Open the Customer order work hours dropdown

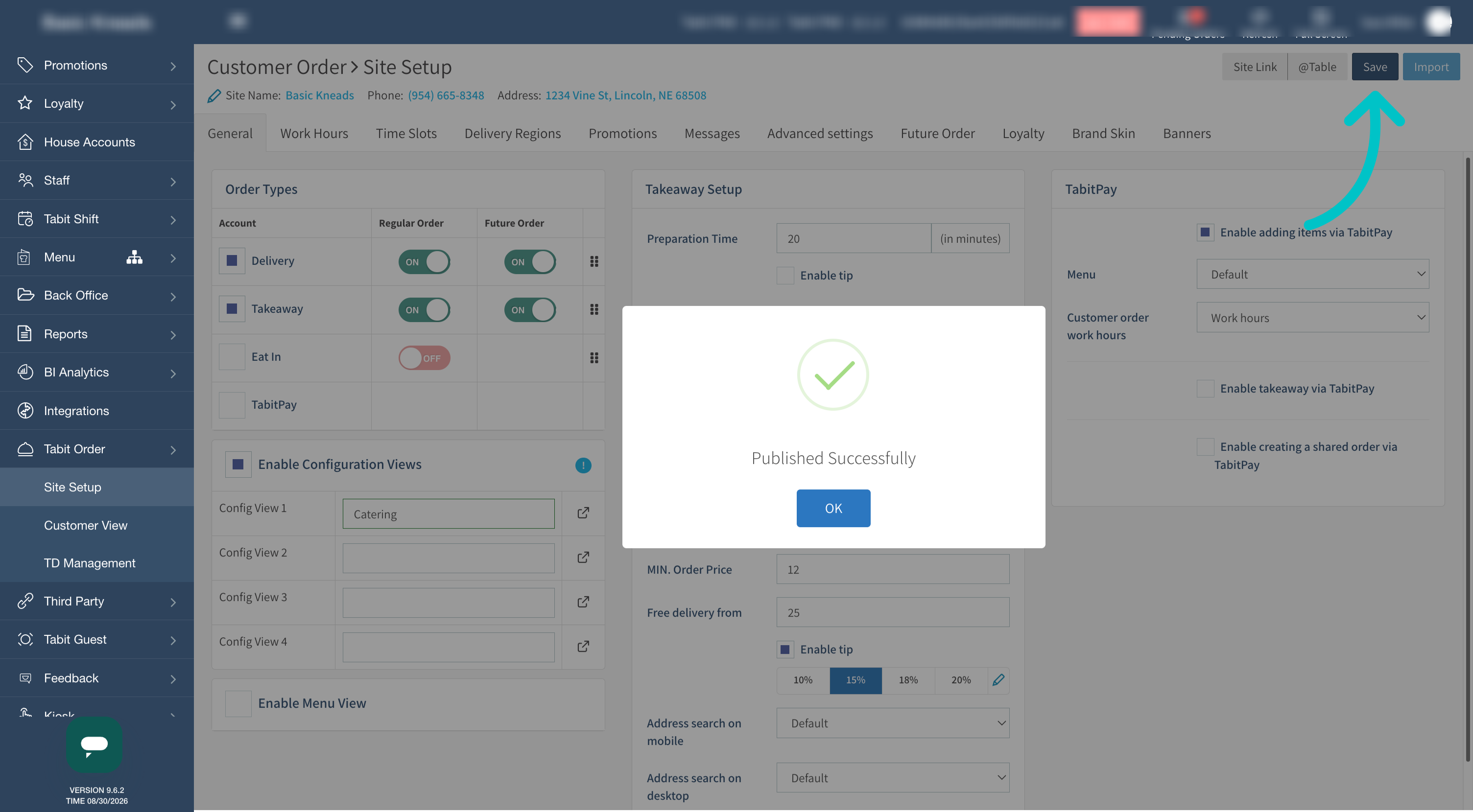click(x=1312, y=318)
